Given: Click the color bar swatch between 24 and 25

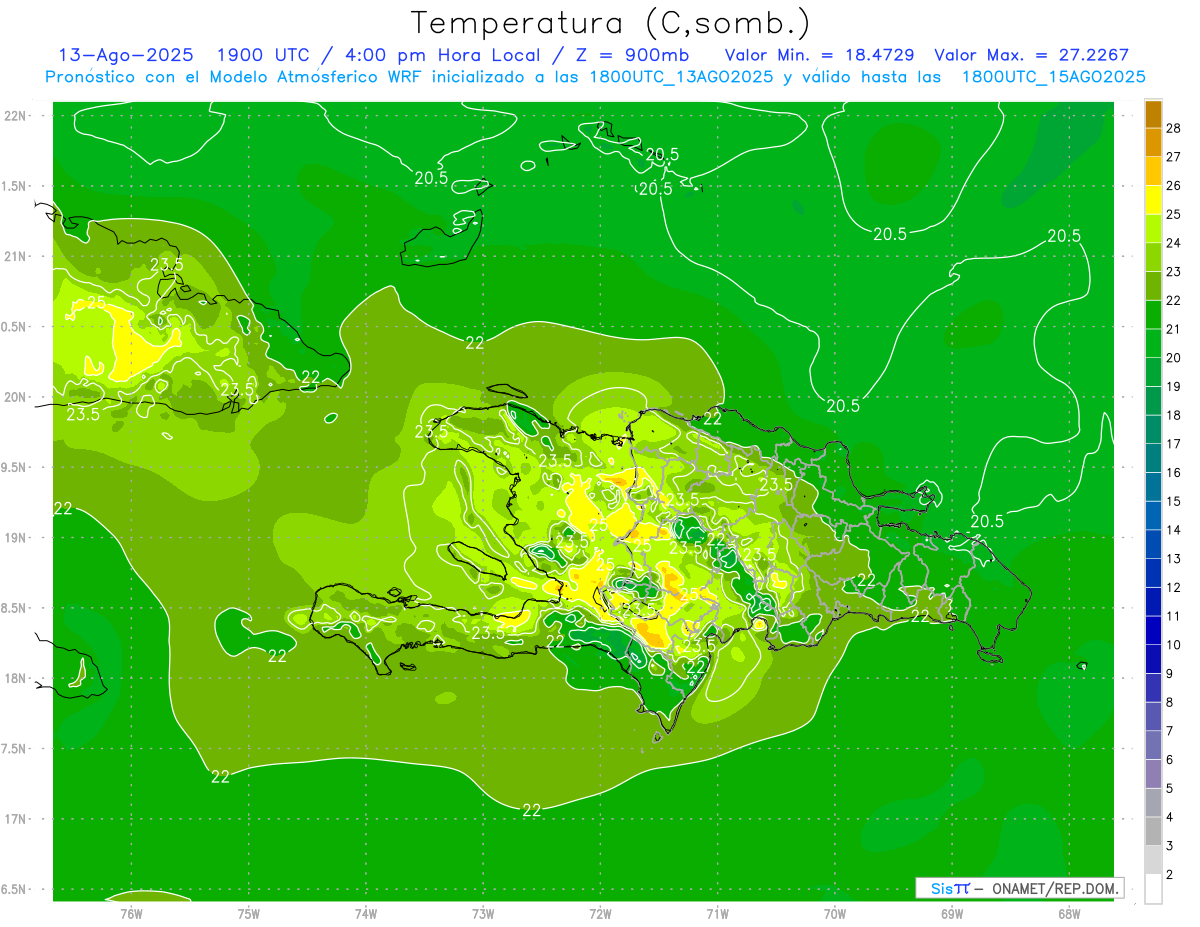Looking at the screenshot, I should (1153, 229).
